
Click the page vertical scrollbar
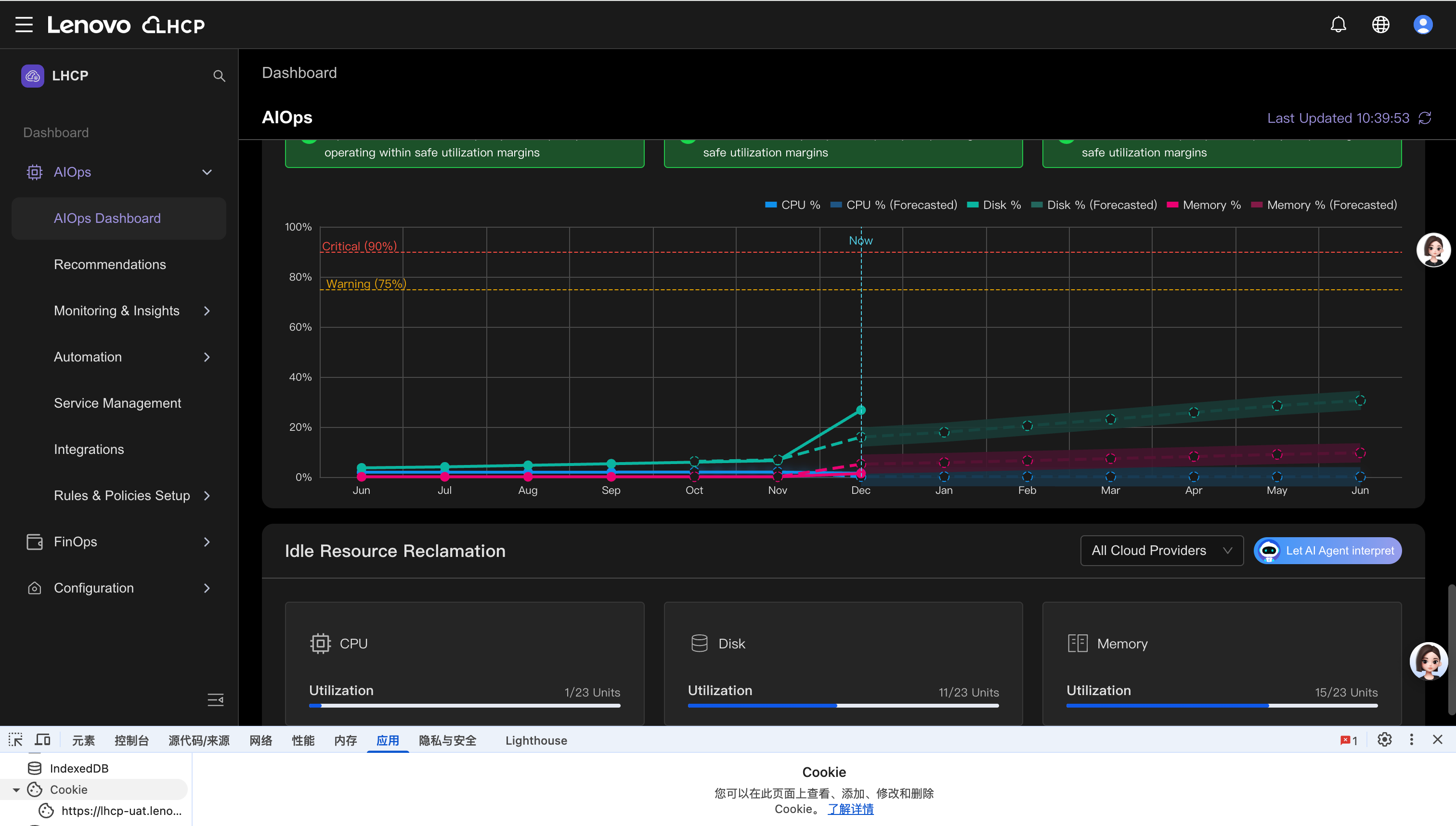pos(1451,649)
